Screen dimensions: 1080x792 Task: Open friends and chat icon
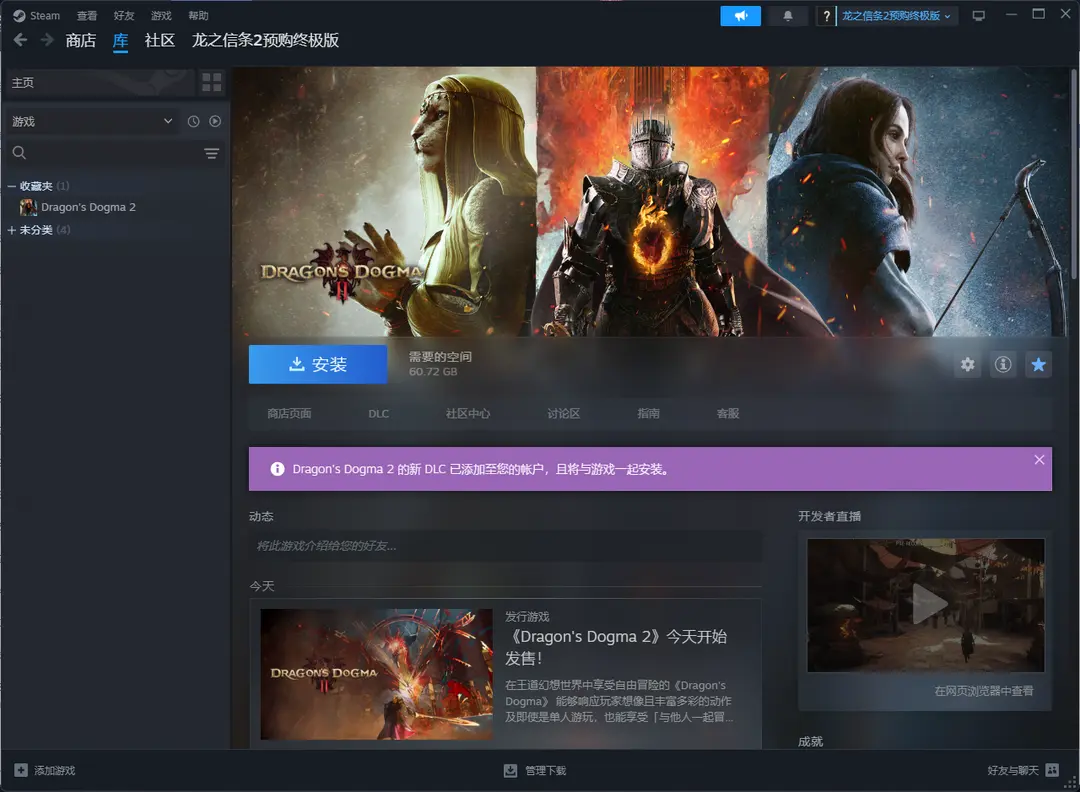point(1052,770)
